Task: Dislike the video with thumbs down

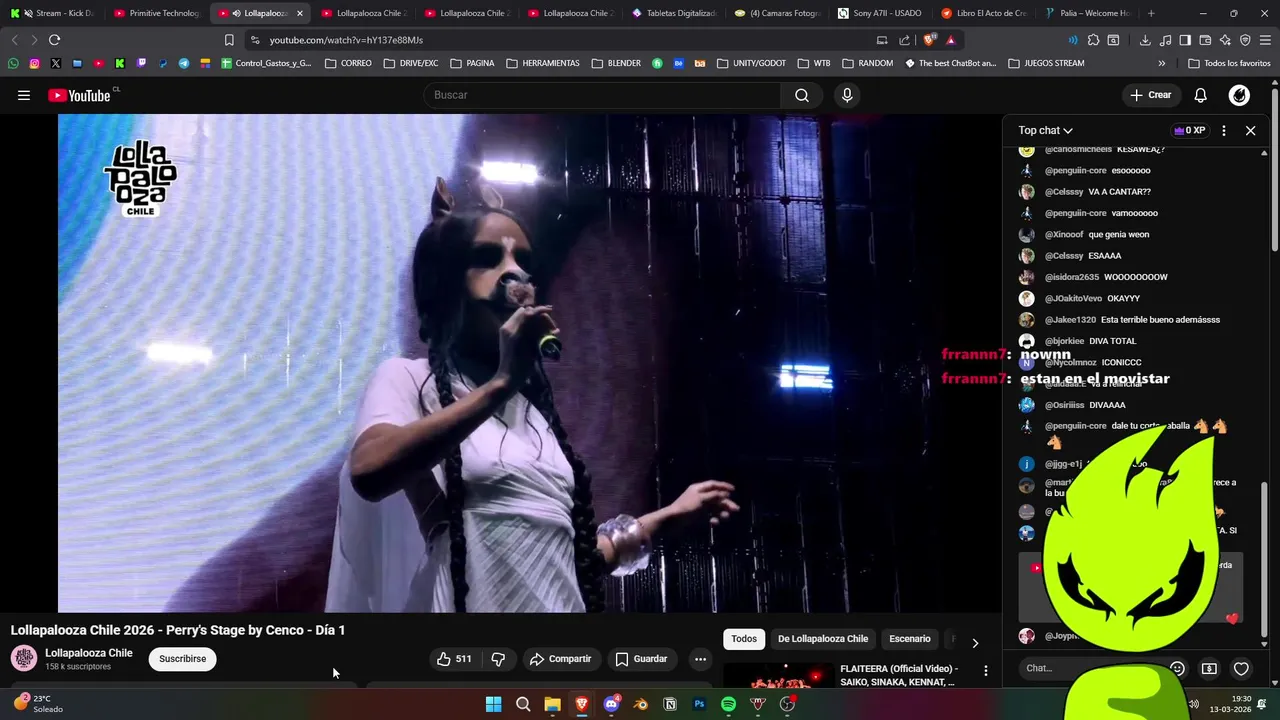Action: coord(498,659)
